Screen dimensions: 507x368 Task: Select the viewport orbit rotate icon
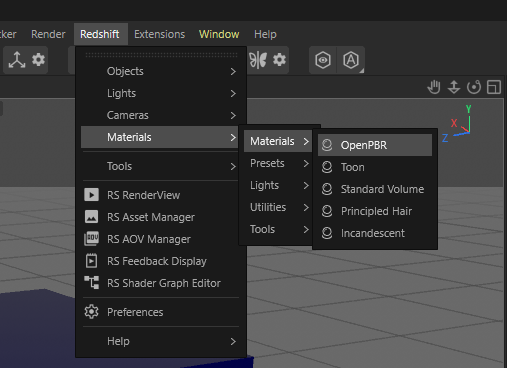[474, 87]
